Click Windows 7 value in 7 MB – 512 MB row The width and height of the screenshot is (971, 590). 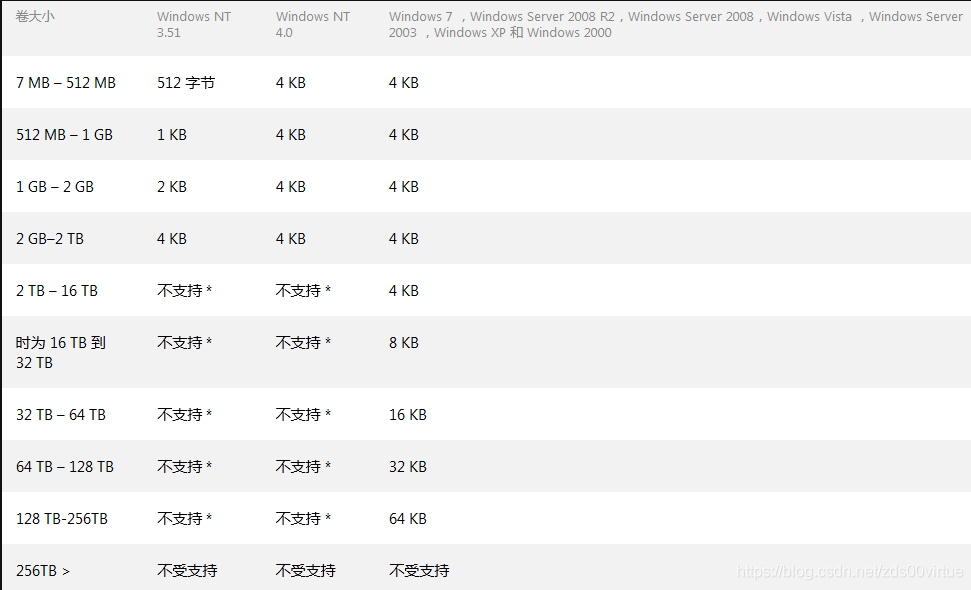[404, 82]
